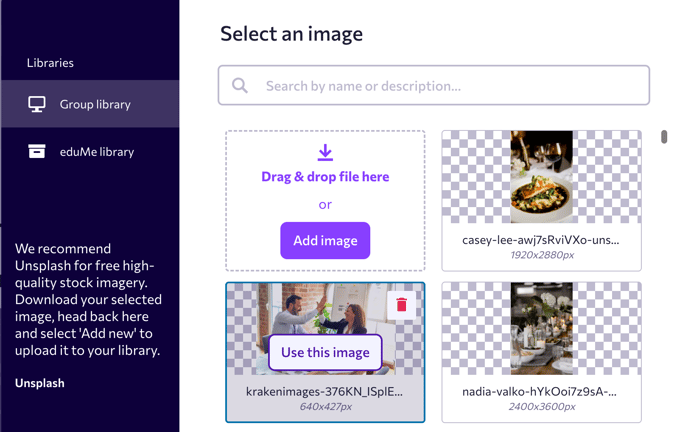Click the image list scrollbar handle
The width and height of the screenshot is (688, 432).
pos(664,137)
